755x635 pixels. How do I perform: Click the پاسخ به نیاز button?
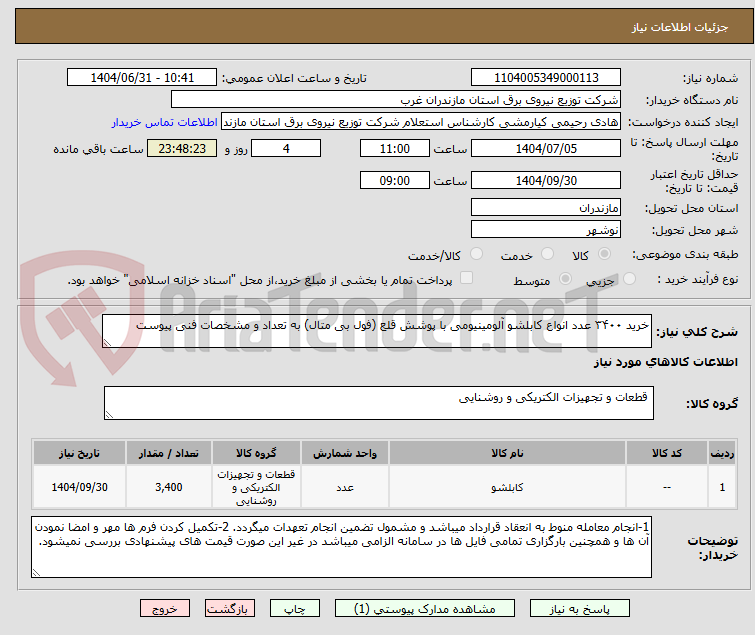pyautogui.click(x=580, y=609)
